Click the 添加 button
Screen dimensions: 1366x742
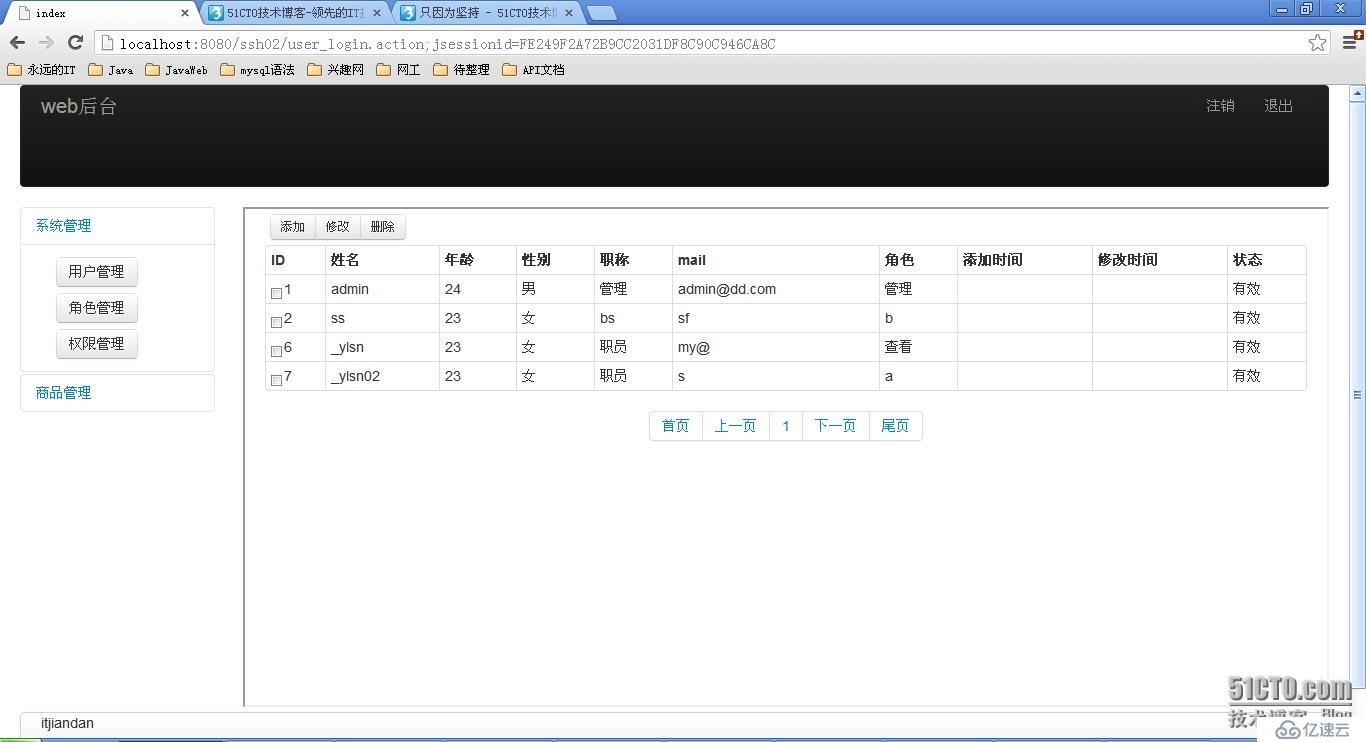(293, 227)
